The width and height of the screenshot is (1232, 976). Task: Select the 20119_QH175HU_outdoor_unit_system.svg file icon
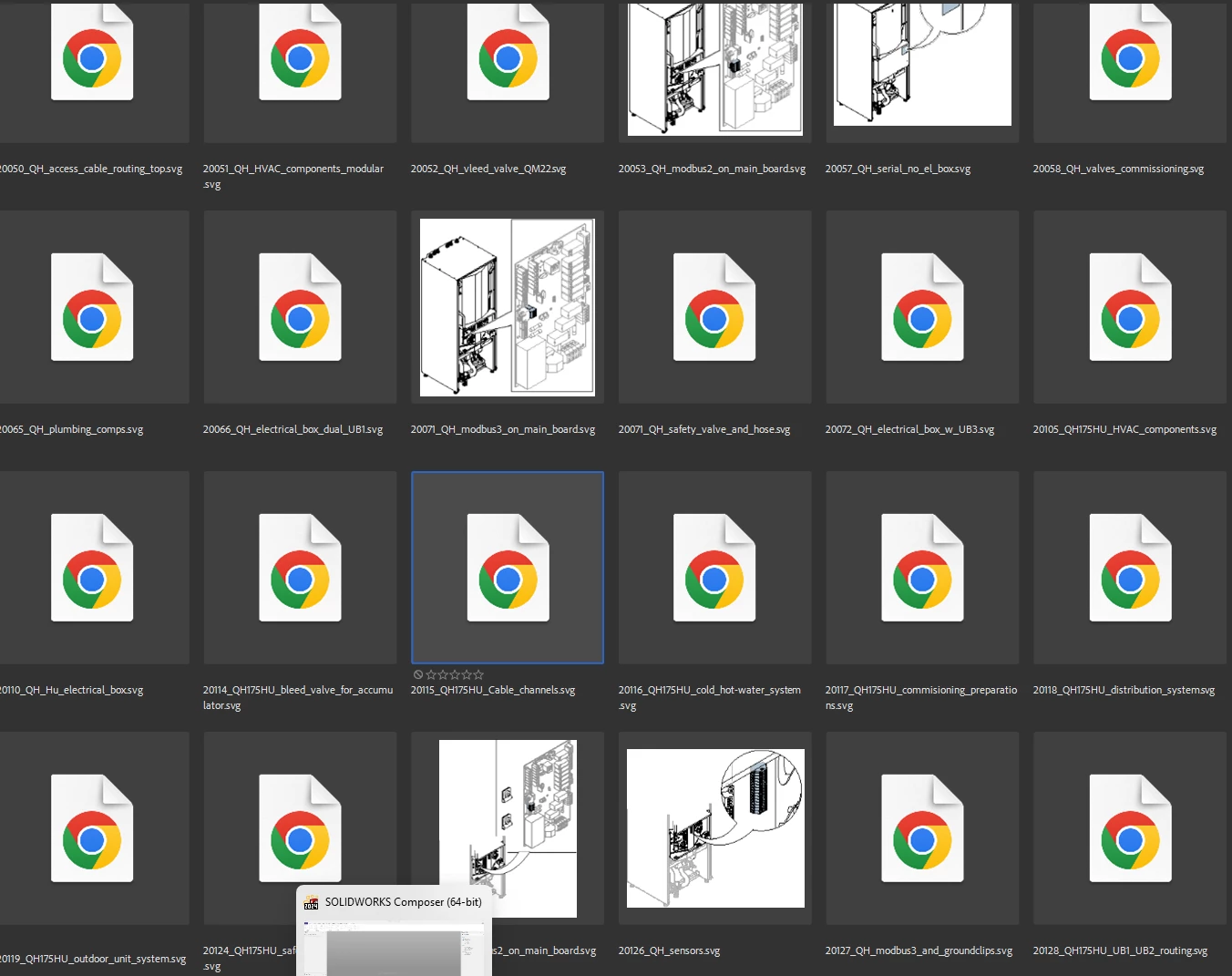point(92,828)
